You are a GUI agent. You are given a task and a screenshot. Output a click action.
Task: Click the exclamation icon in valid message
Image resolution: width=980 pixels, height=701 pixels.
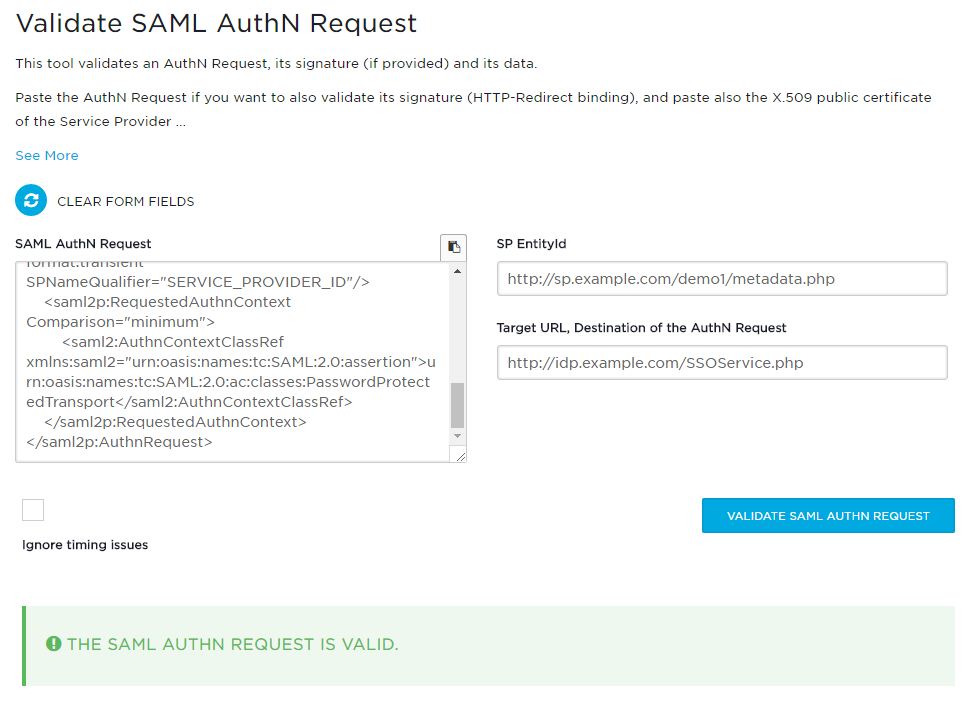54,644
